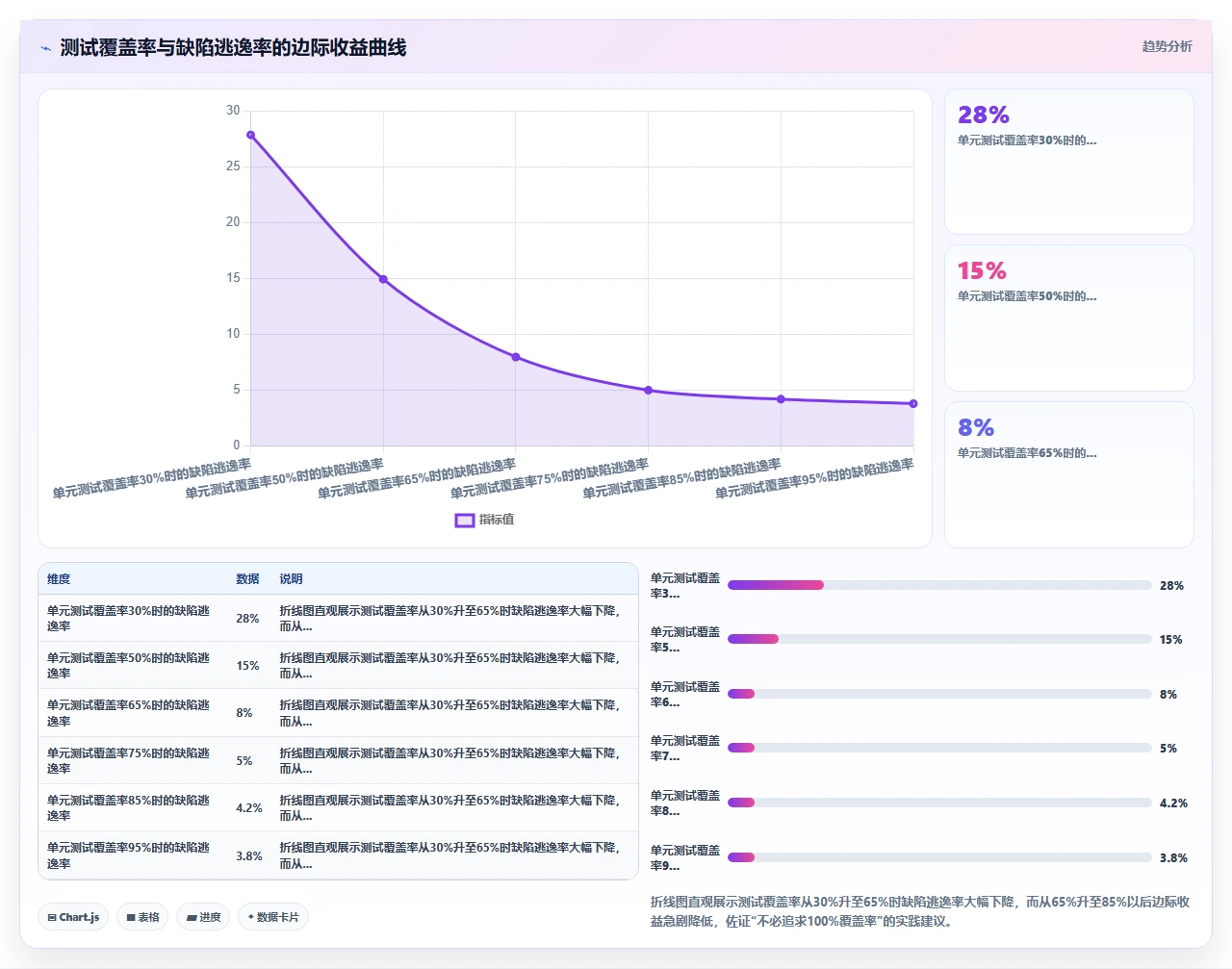Click the 3.8% progress bar
The height and width of the screenshot is (969, 1232).
(x=939, y=857)
